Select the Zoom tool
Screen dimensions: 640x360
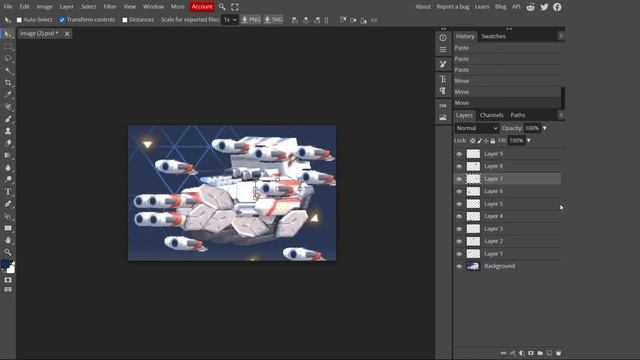click(x=8, y=252)
